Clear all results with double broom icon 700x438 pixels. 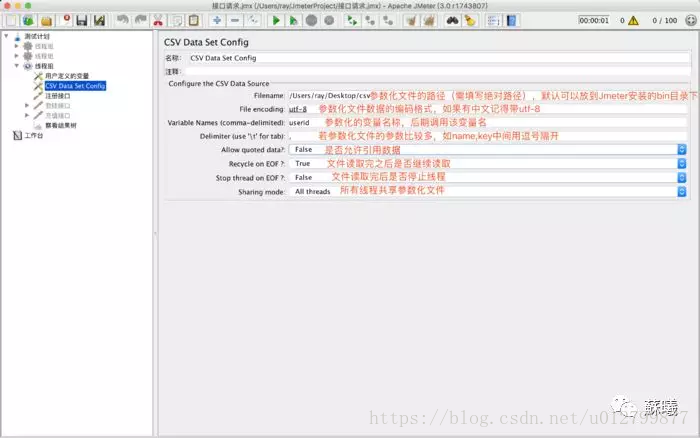click(429, 21)
